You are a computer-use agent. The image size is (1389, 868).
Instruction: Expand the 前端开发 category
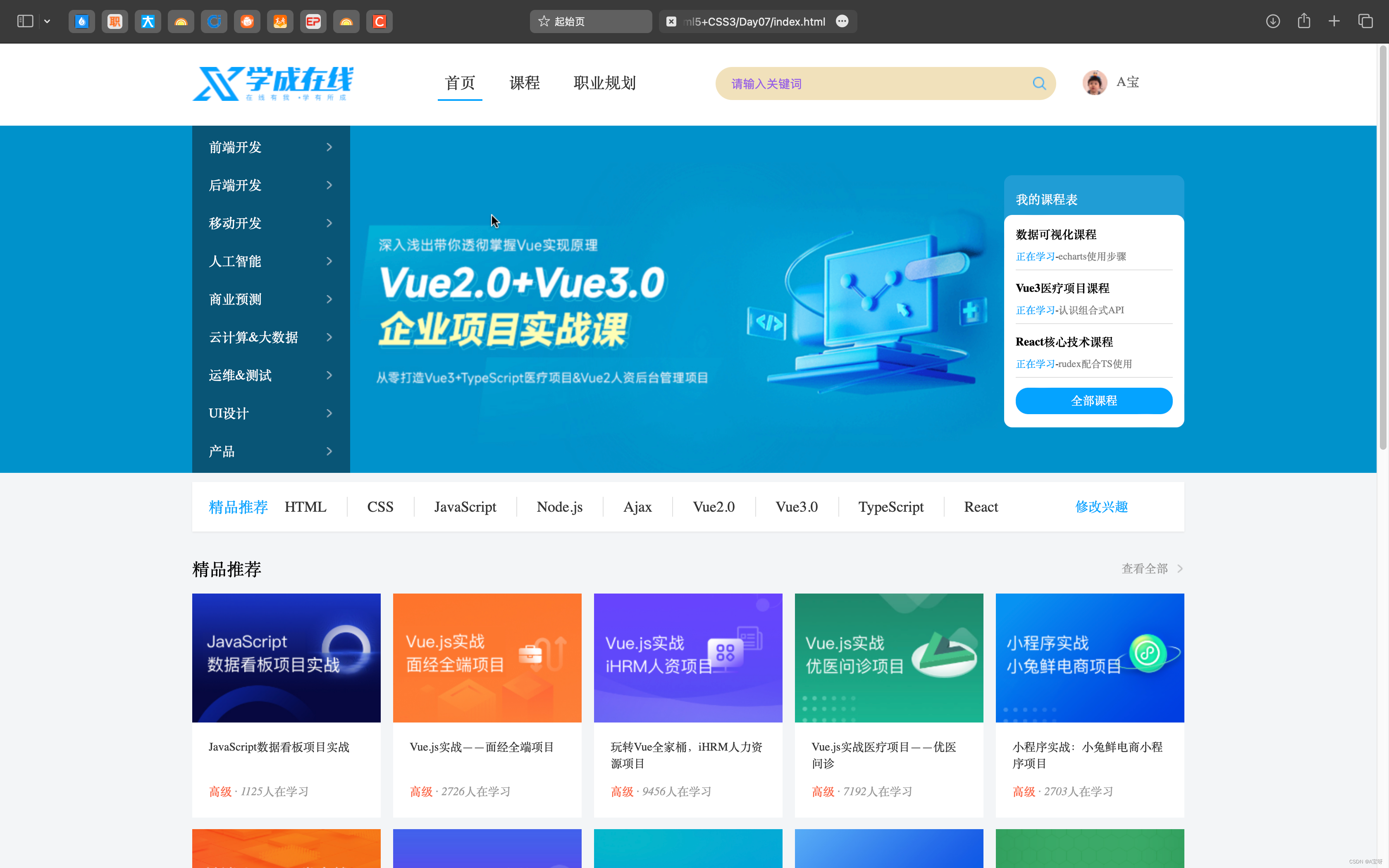pyautogui.click(x=270, y=147)
